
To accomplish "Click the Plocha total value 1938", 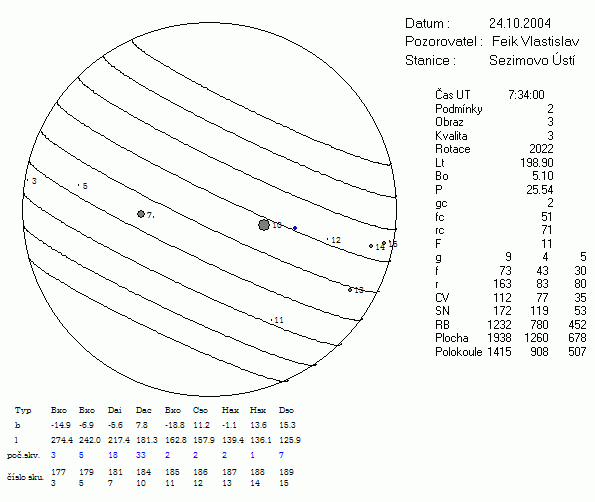I will [x=499, y=338].
